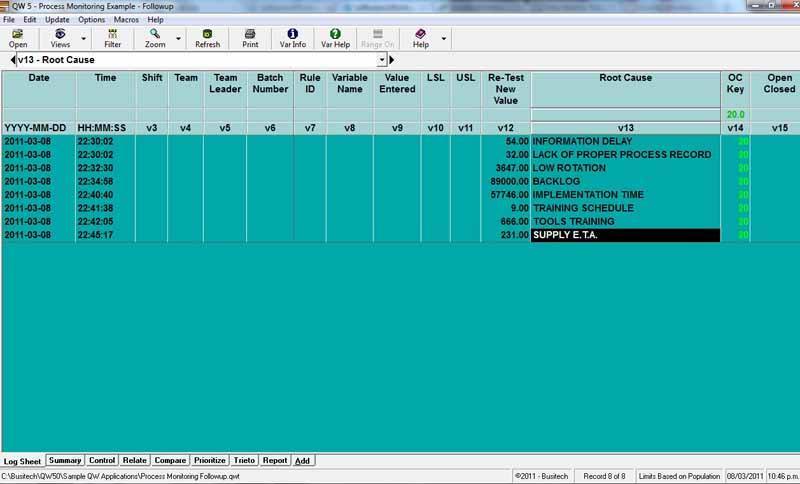Click the Date column header
The height and width of the screenshot is (484, 800).
point(39,89)
